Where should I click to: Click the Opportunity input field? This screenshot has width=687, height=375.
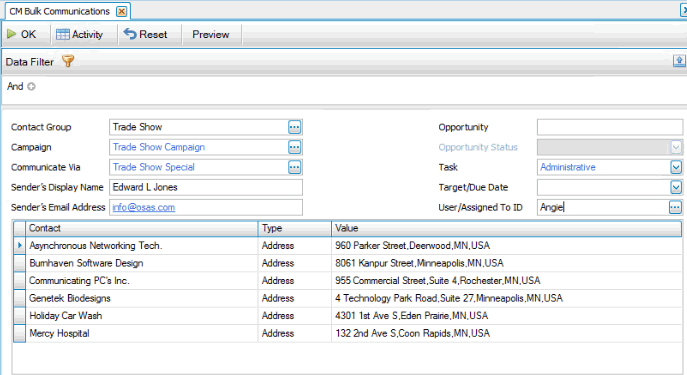tap(609, 127)
